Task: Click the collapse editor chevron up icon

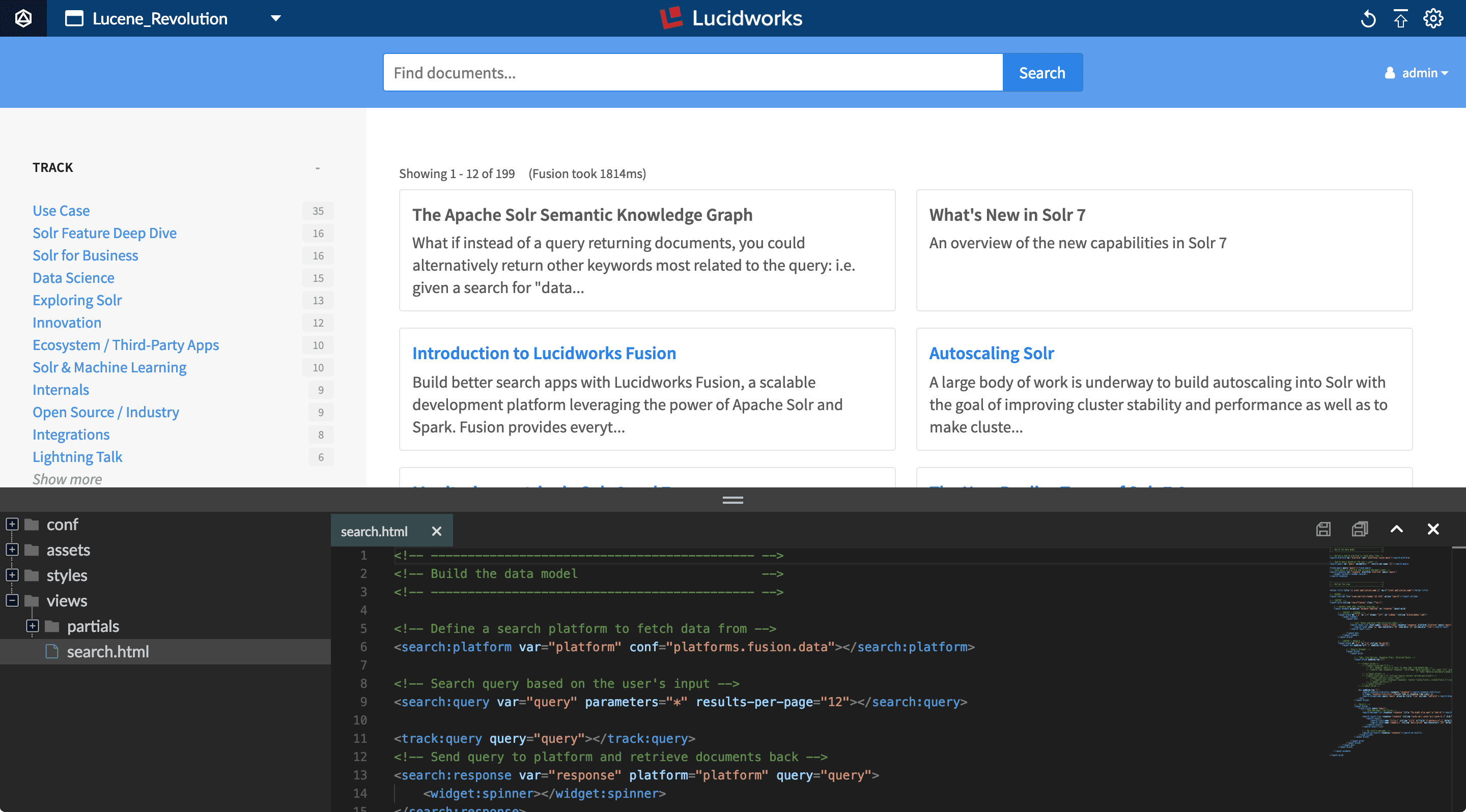Action: tap(1397, 529)
